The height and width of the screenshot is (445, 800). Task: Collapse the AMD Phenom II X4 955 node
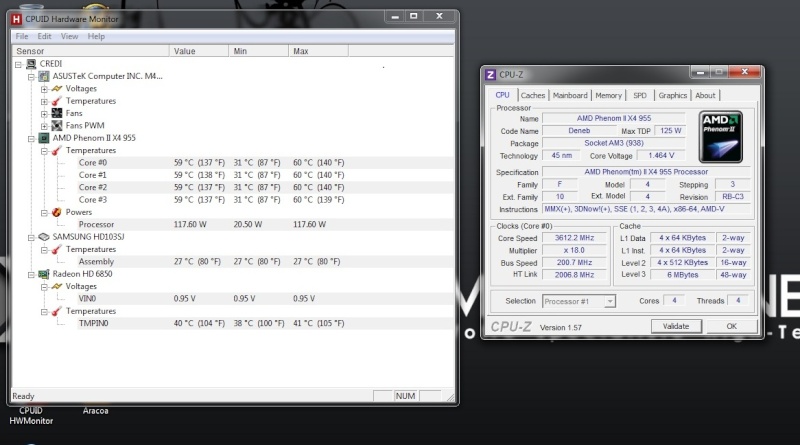click(31, 138)
